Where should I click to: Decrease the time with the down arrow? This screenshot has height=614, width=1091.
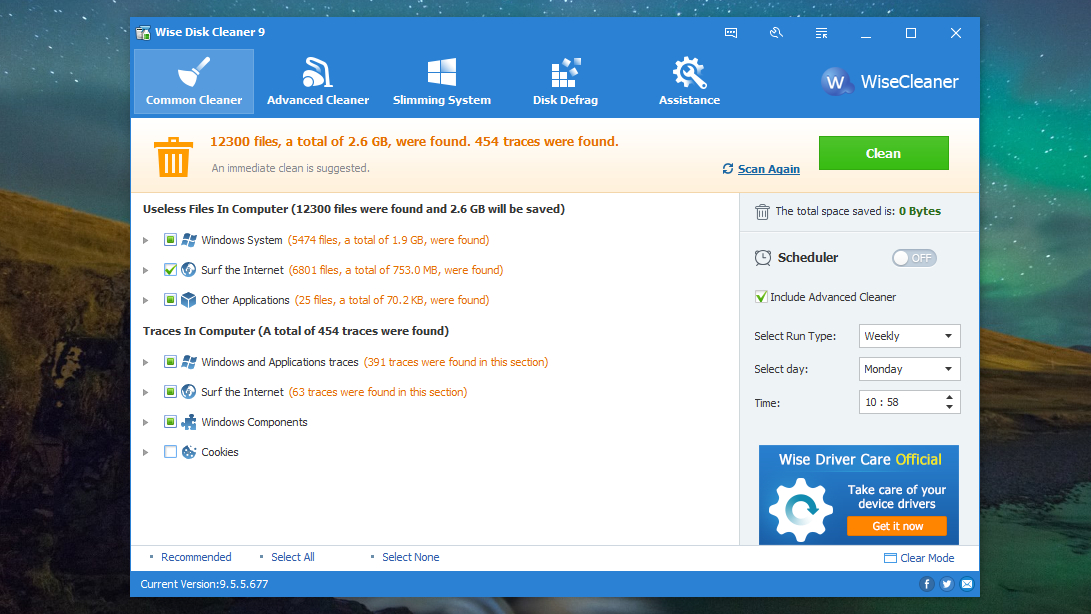[950, 407]
